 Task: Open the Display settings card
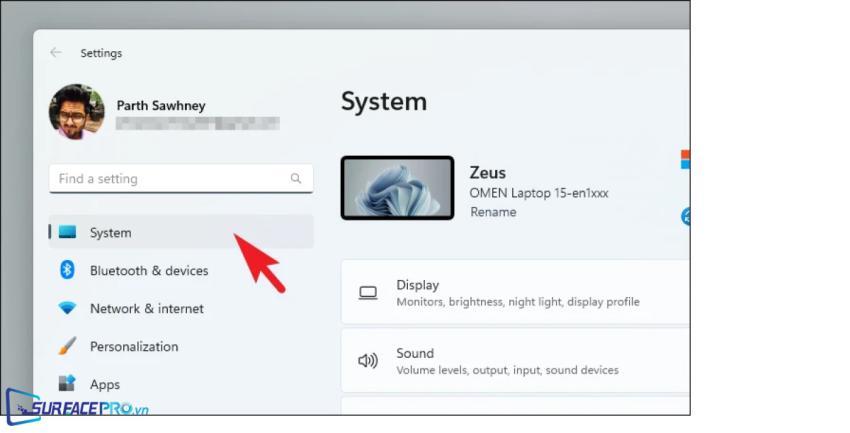[515, 292]
